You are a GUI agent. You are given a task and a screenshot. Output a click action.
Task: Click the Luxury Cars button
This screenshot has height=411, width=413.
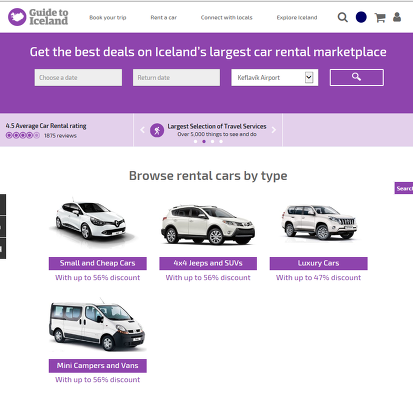pyautogui.click(x=319, y=263)
